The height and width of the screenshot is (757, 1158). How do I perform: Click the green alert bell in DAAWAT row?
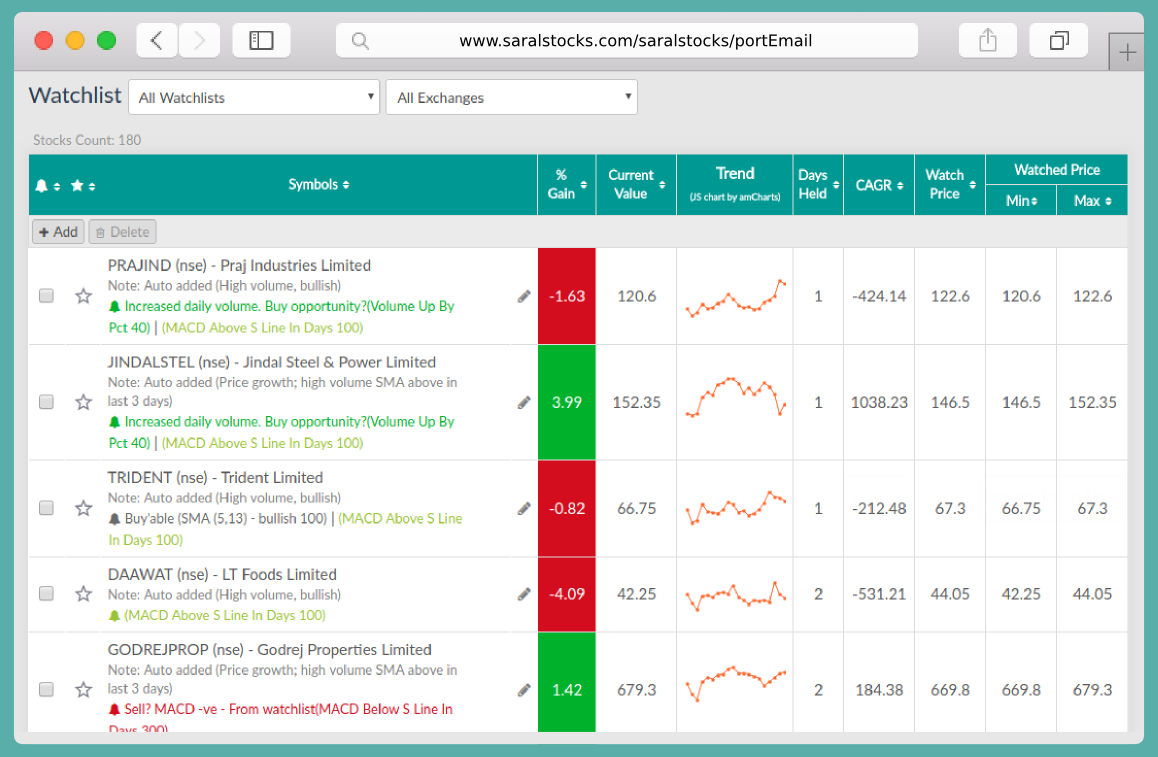point(114,616)
